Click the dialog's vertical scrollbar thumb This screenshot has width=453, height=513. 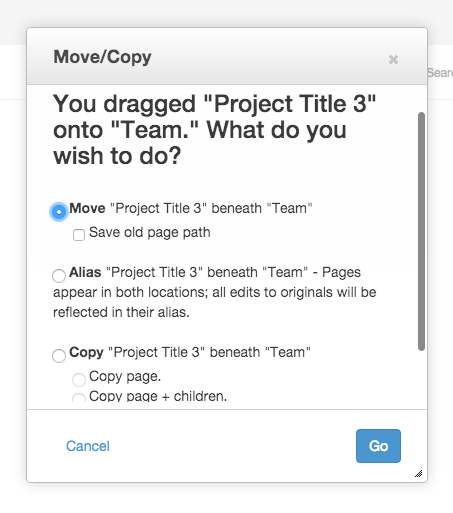point(421,231)
